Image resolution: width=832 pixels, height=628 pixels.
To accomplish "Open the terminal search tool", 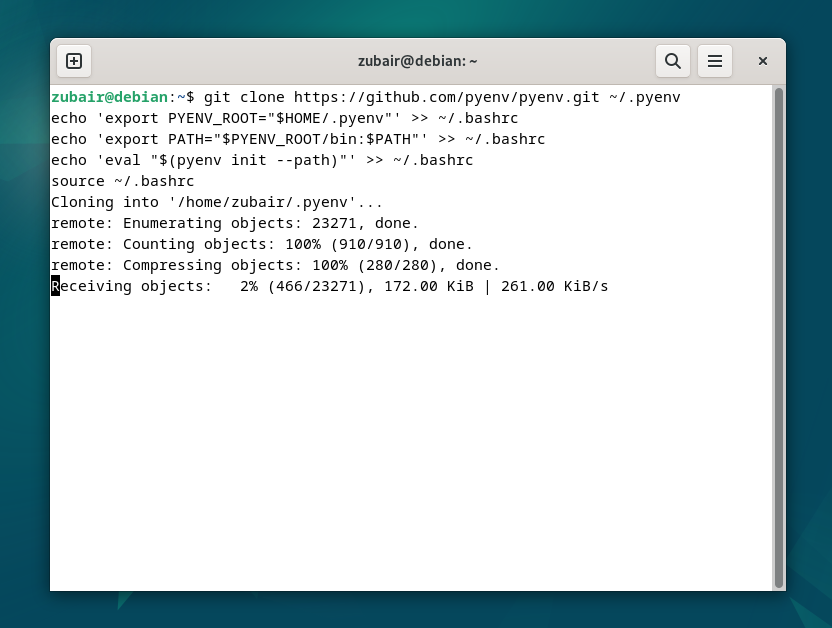I will pos(673,61).
